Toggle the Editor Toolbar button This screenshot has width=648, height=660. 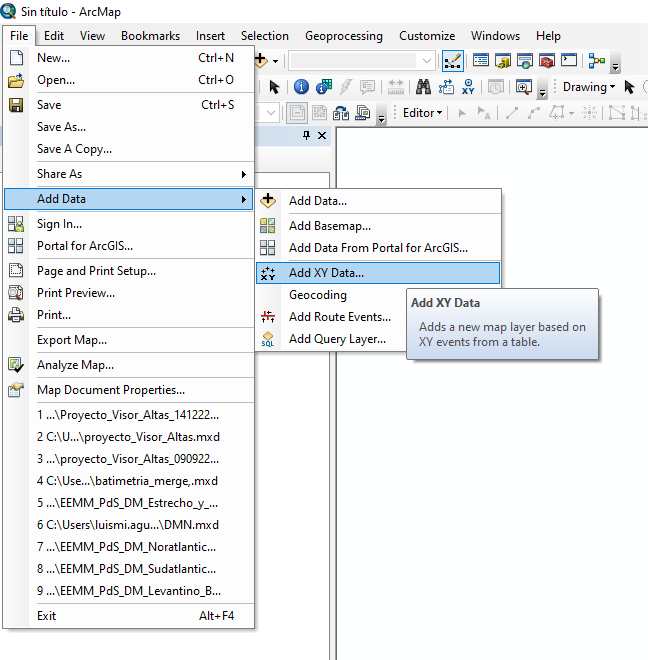(x=453, y=61)
